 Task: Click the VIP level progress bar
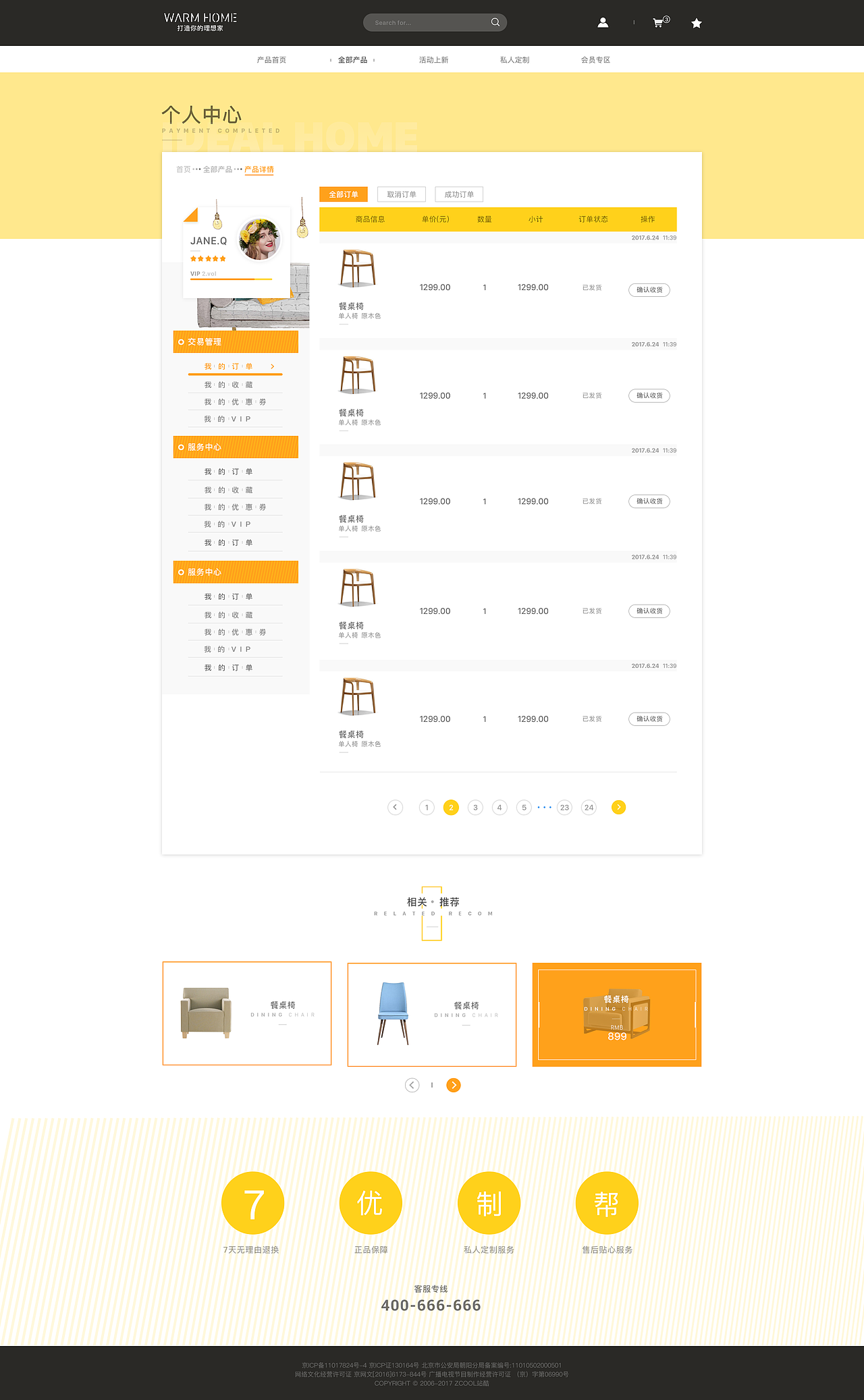pos(231,279)
